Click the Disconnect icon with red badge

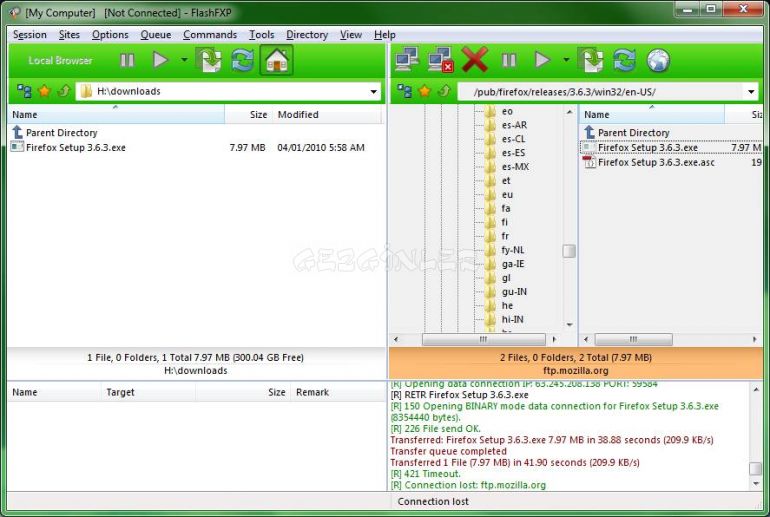tap(440, 60)
